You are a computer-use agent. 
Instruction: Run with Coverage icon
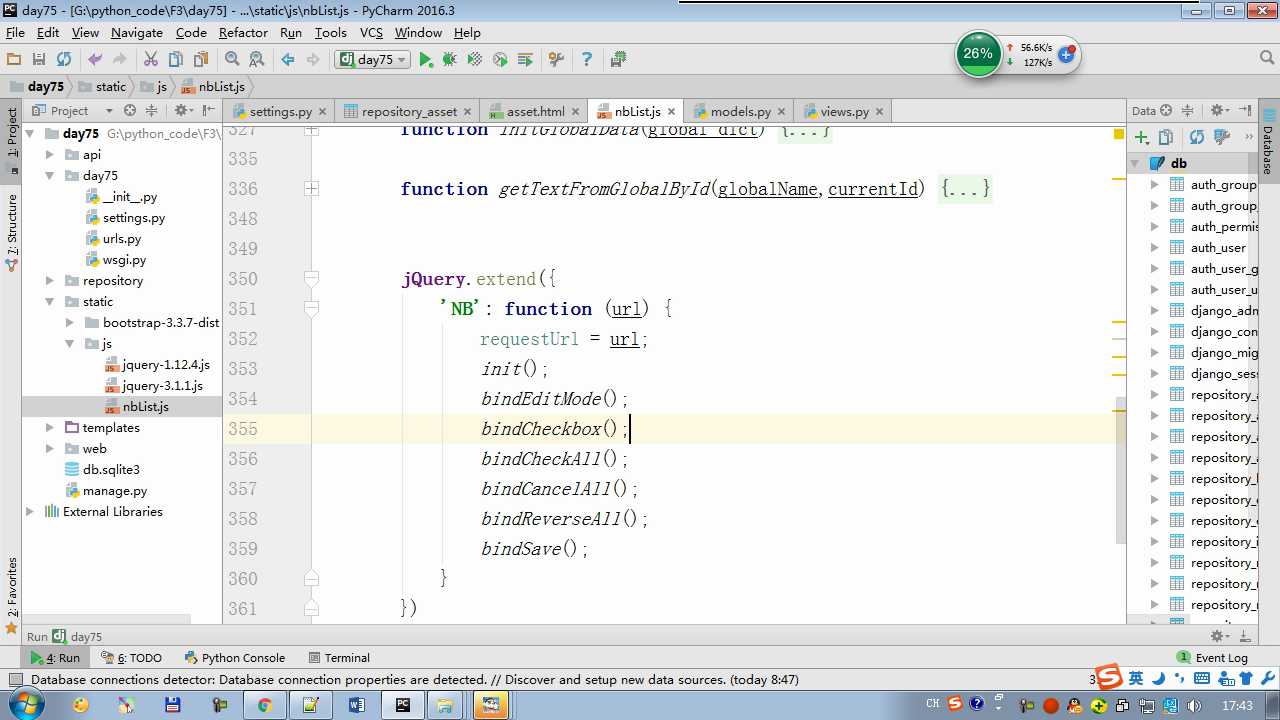point(475,60)
